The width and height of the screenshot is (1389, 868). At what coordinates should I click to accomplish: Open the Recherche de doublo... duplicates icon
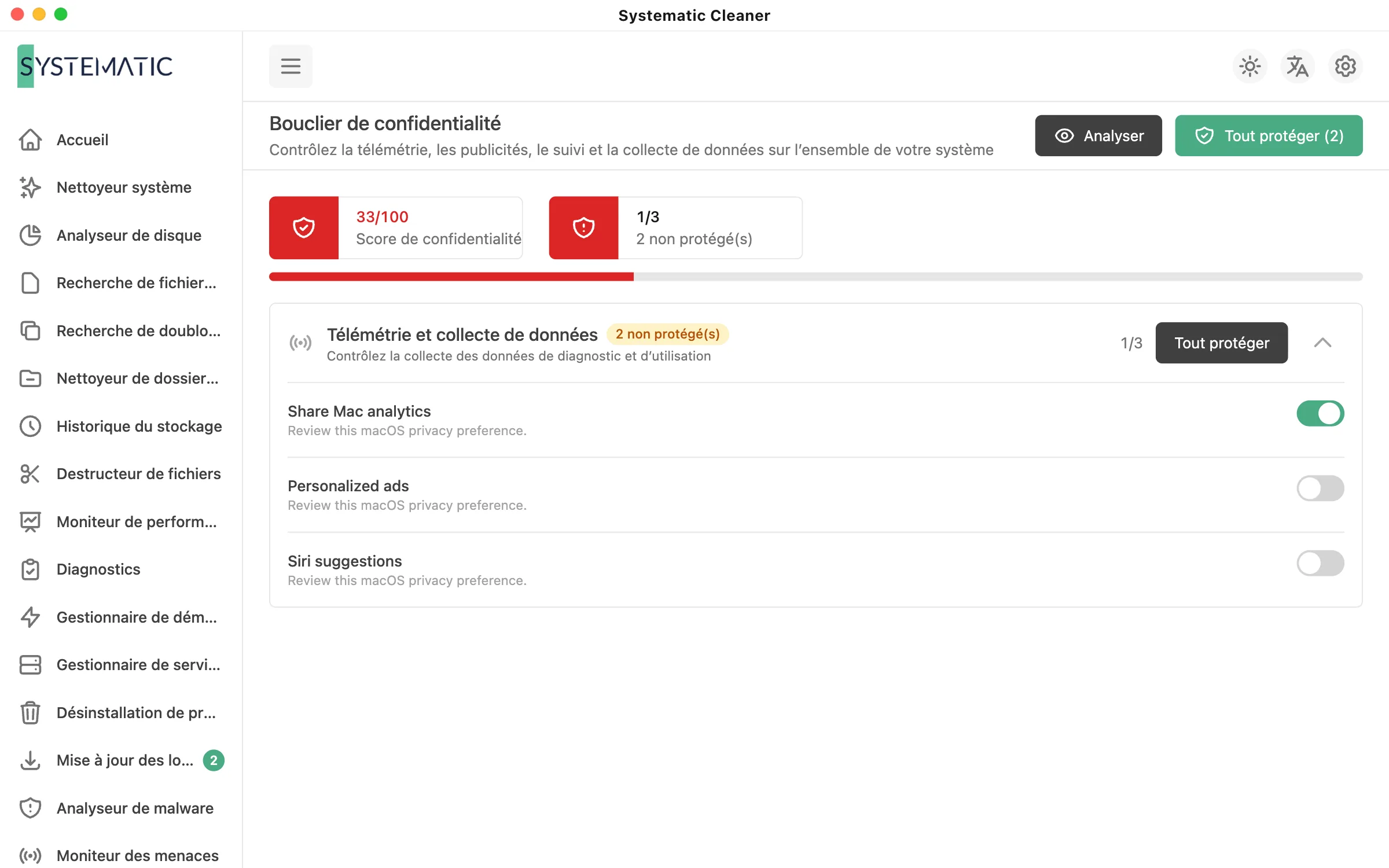[x=30, y=330]
